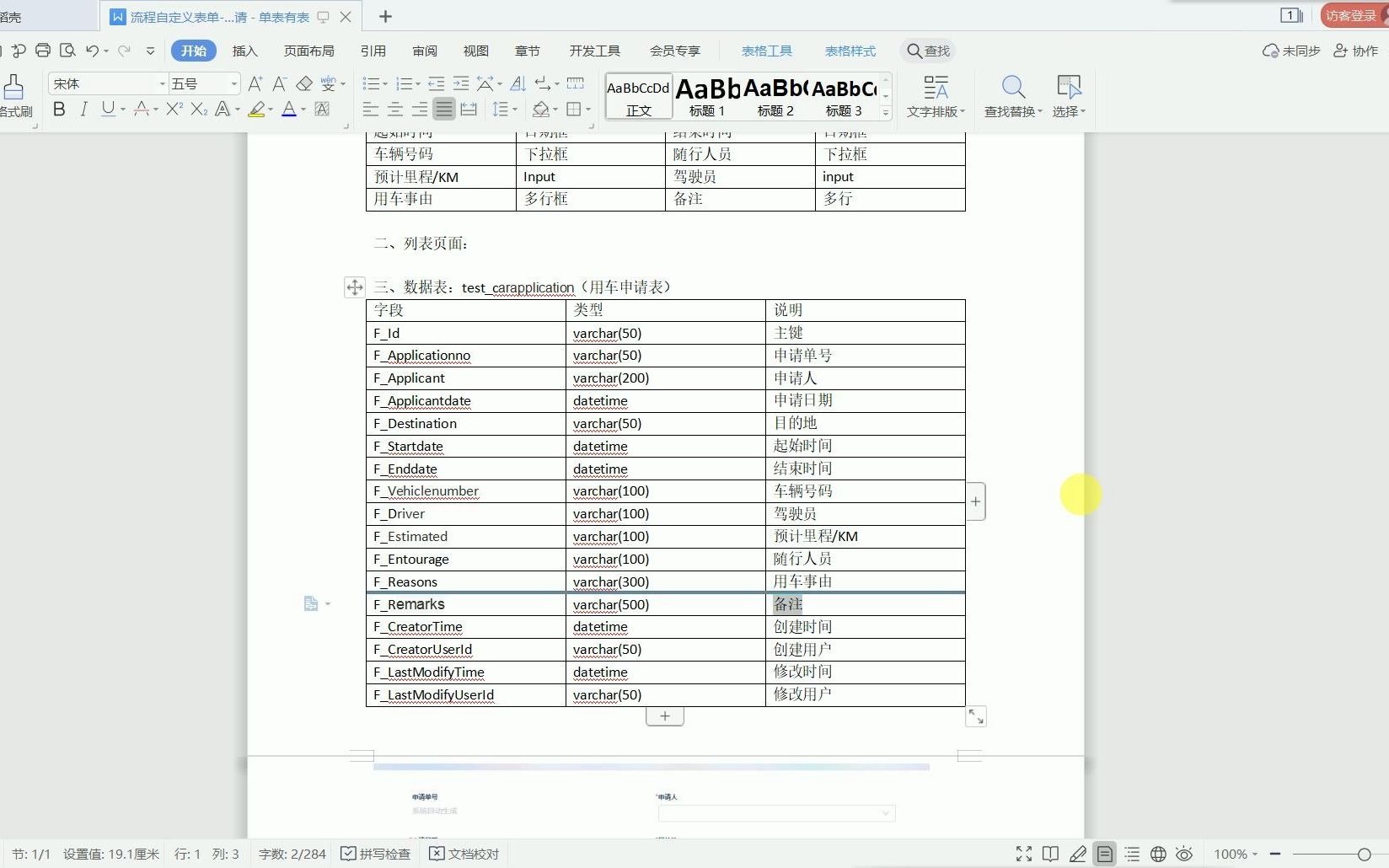This screenshot has height=868, width=1389.
Task: Click the table move handle icon
Action: click(354, 287)
